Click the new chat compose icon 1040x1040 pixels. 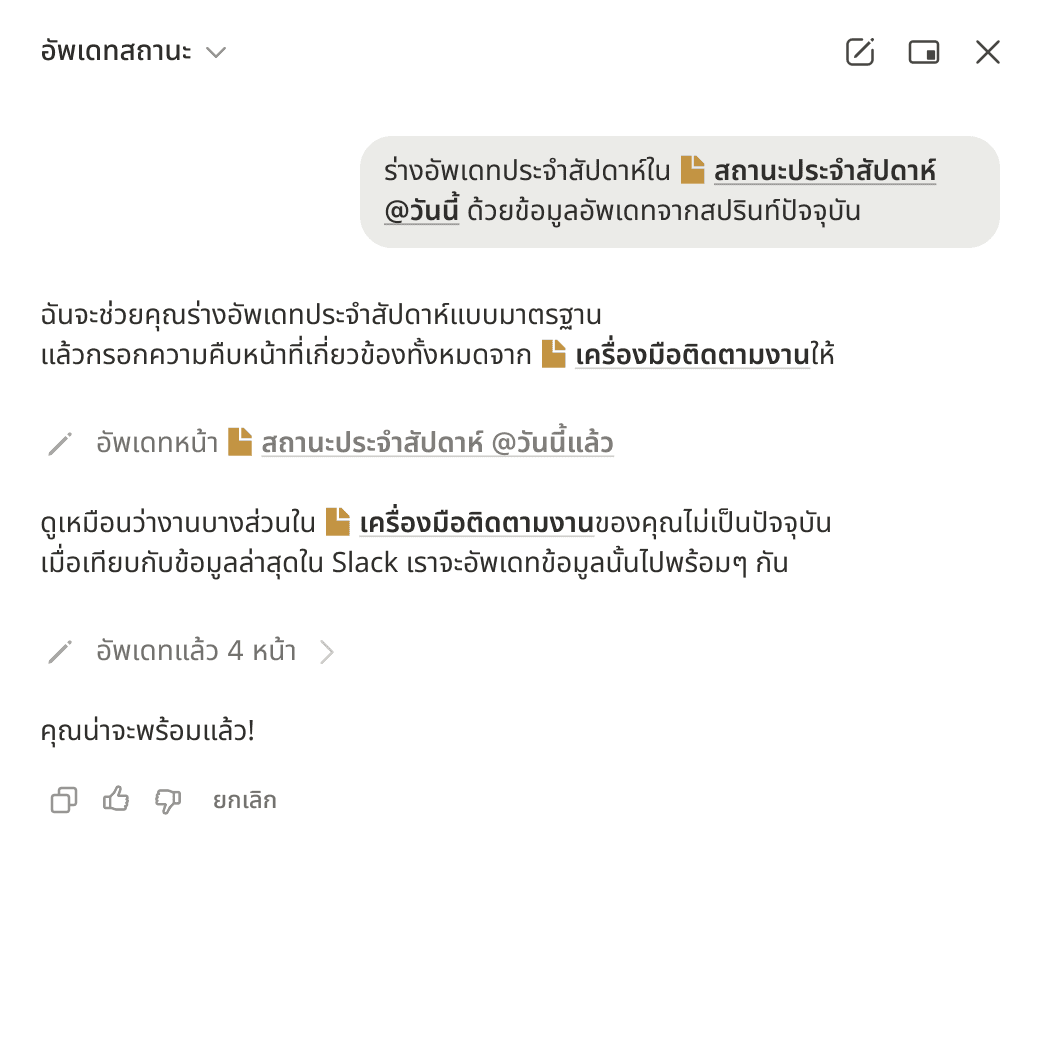[860, 52]
